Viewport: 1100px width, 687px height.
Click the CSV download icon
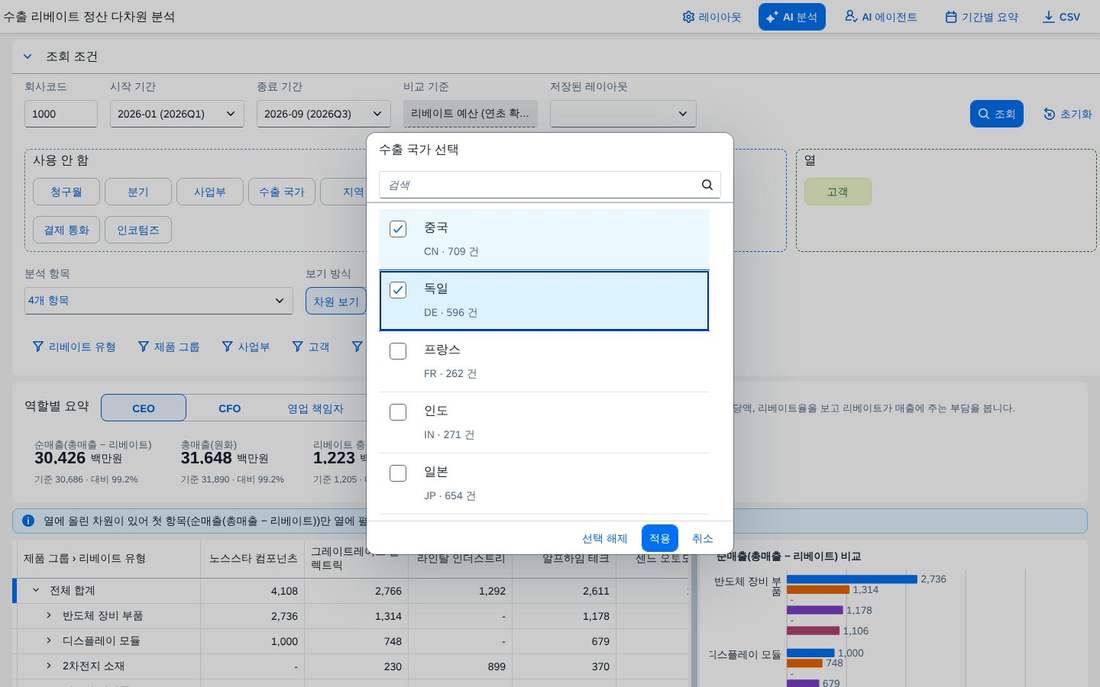[1048, 17]
